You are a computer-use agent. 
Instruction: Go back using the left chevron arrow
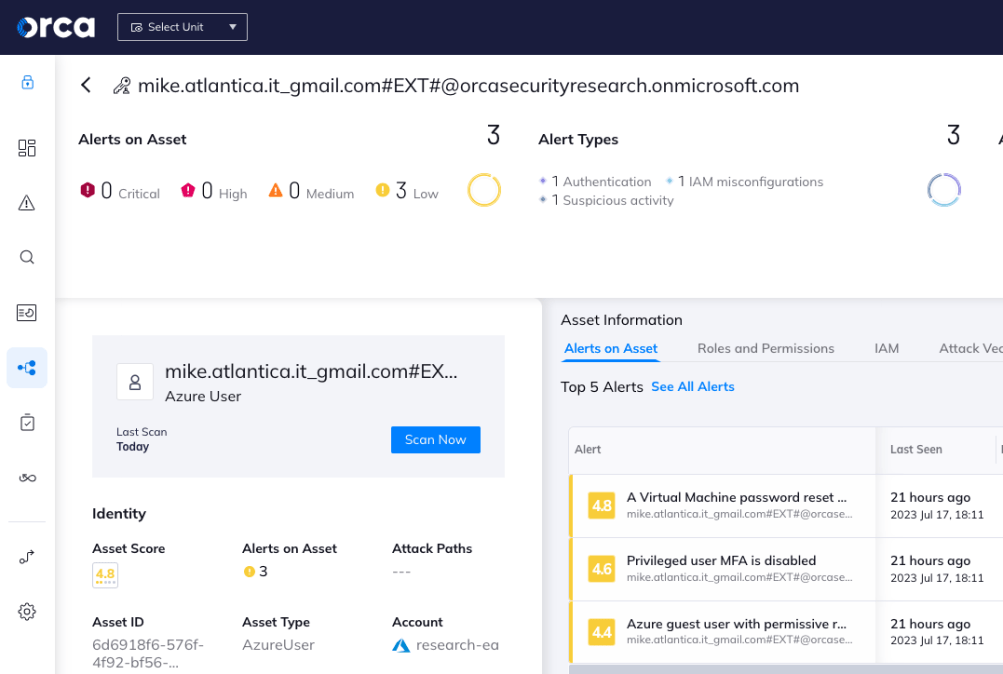tap(86, 85)
